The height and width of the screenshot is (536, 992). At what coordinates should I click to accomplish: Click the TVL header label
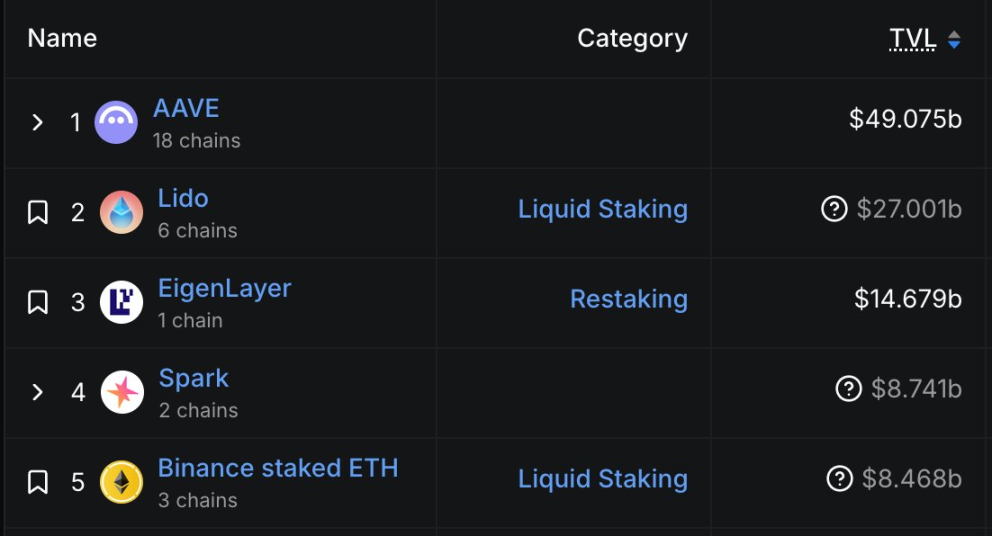(912, 39)
